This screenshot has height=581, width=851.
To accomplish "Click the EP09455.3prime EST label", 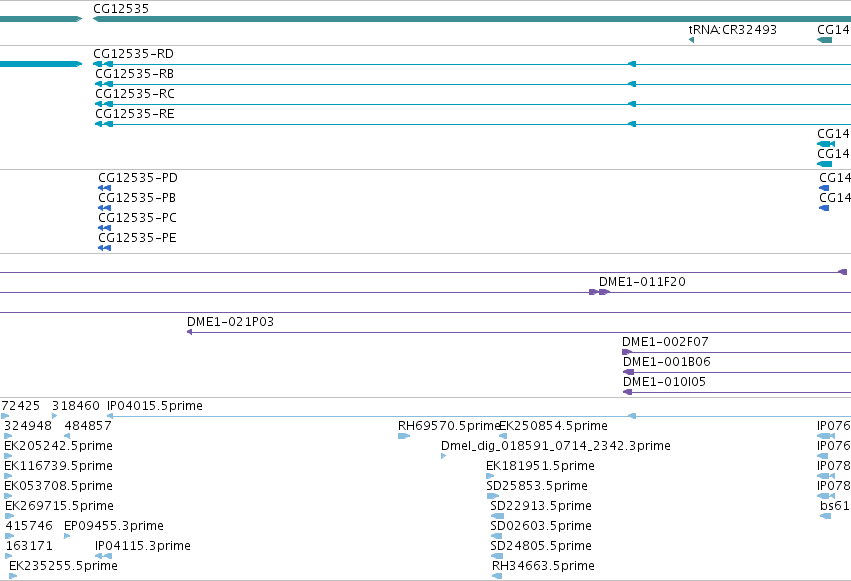I will [114, 527].
